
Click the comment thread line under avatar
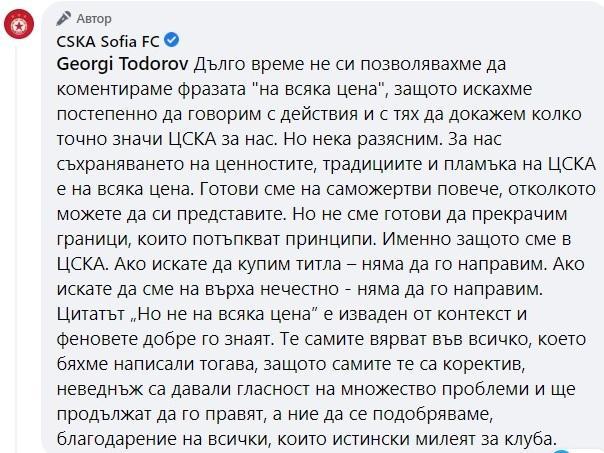click(16, 247)
